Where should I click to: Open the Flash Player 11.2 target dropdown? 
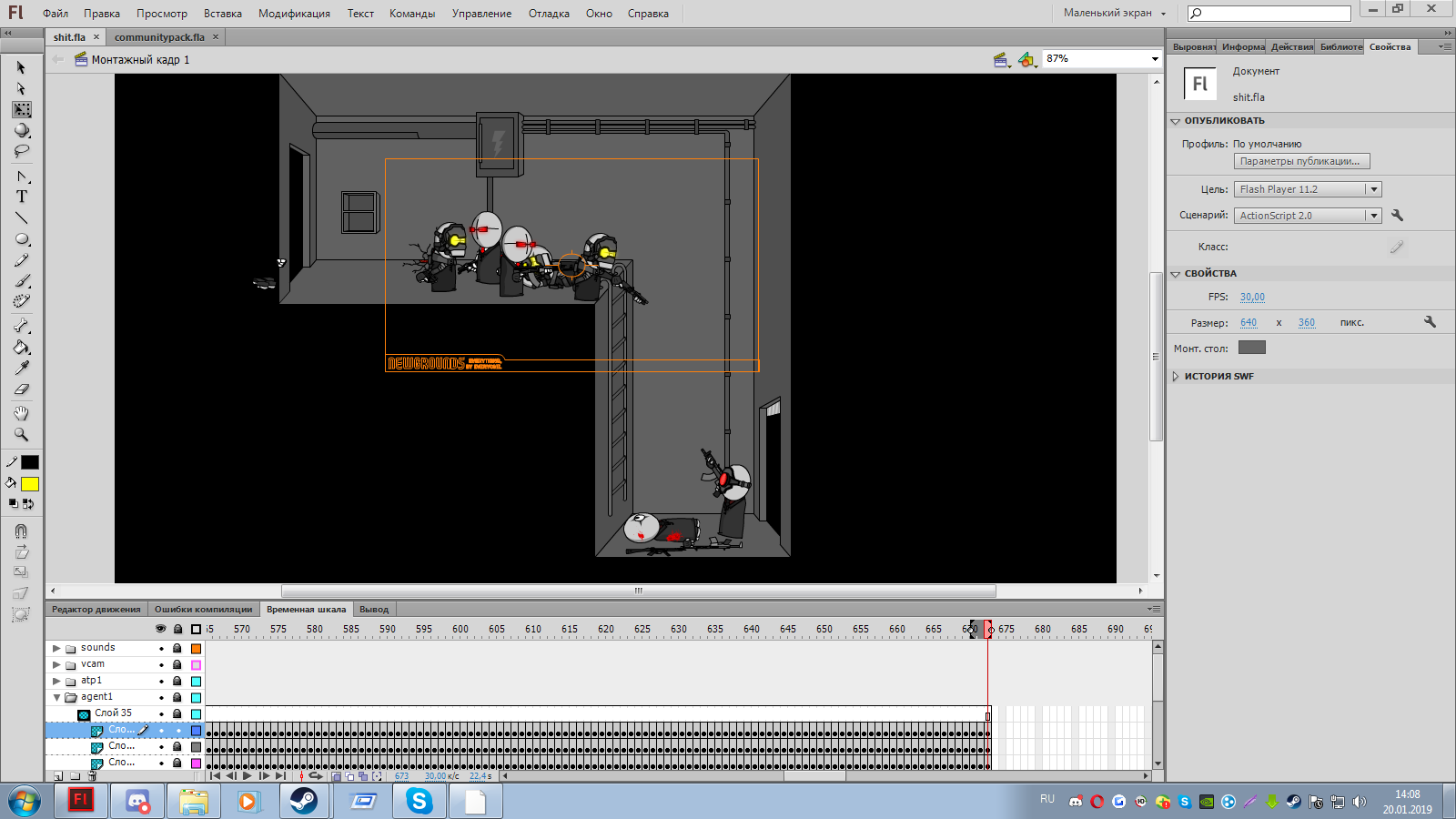(1374, 189)
